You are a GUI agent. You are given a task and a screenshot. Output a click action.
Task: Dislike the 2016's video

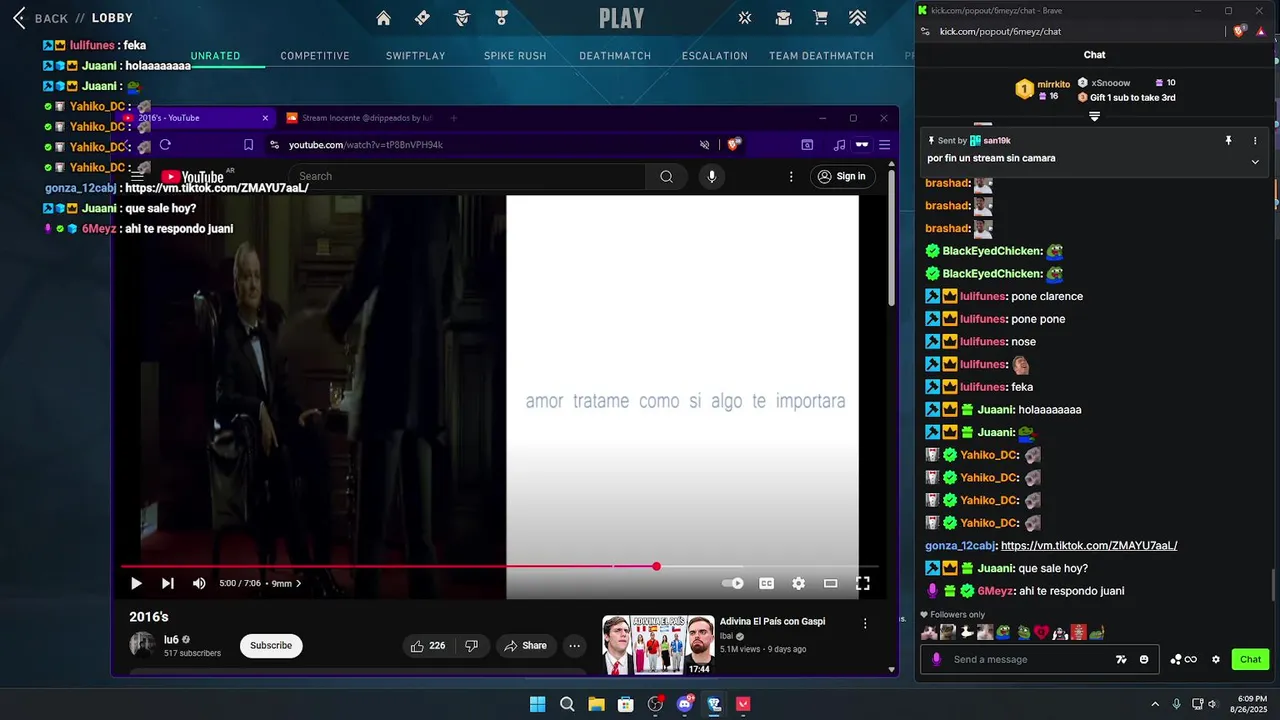[471, 646]
